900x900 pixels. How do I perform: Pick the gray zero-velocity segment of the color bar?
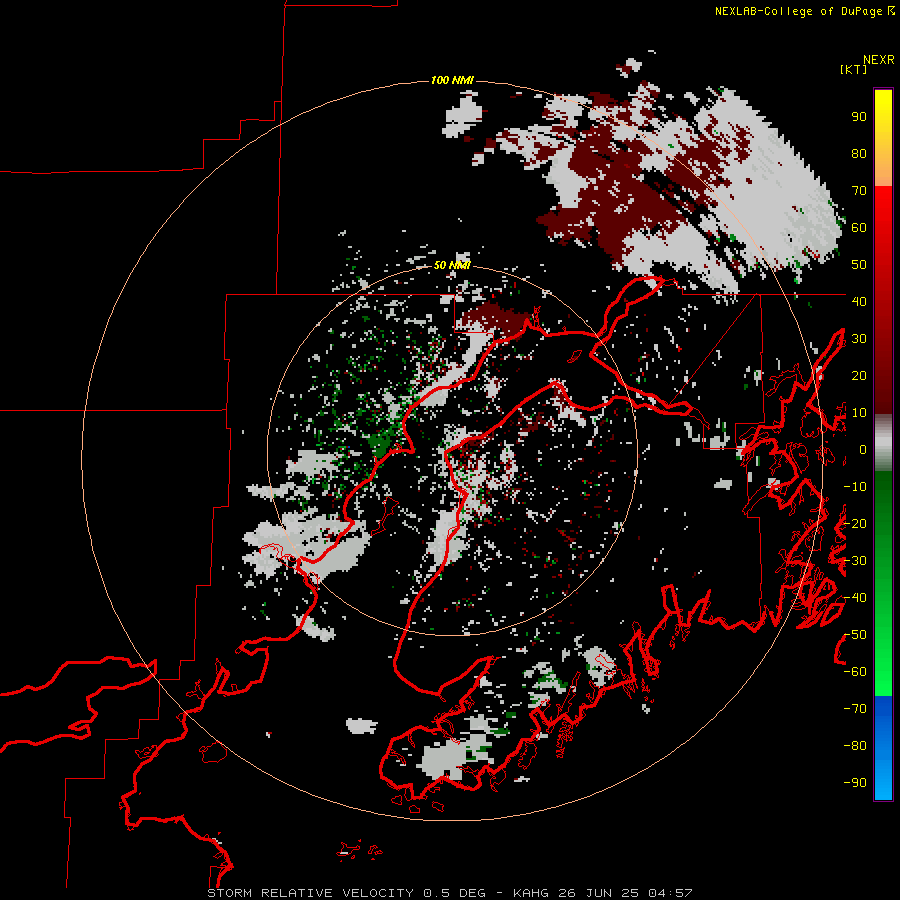(x=883, y=443)
